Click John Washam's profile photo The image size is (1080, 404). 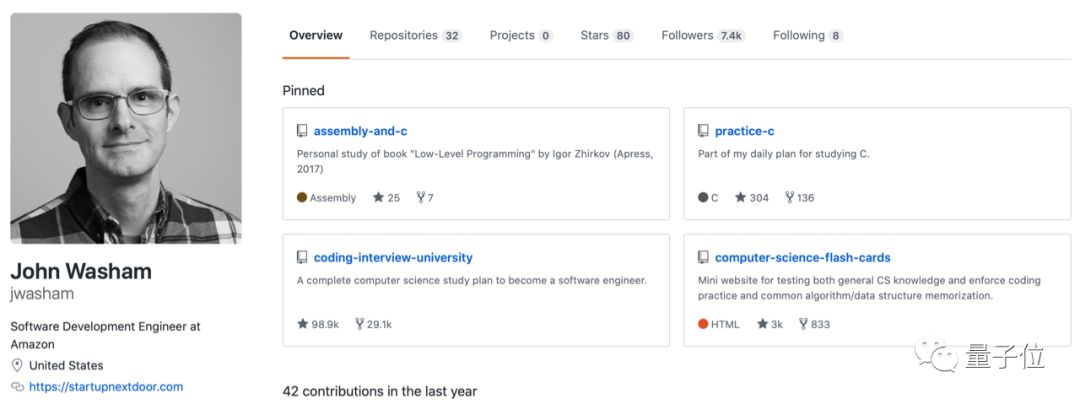126,128
